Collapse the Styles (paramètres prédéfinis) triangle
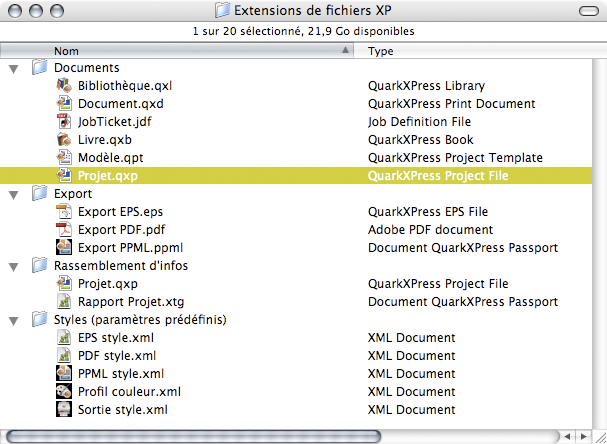 tap(14, 321)
